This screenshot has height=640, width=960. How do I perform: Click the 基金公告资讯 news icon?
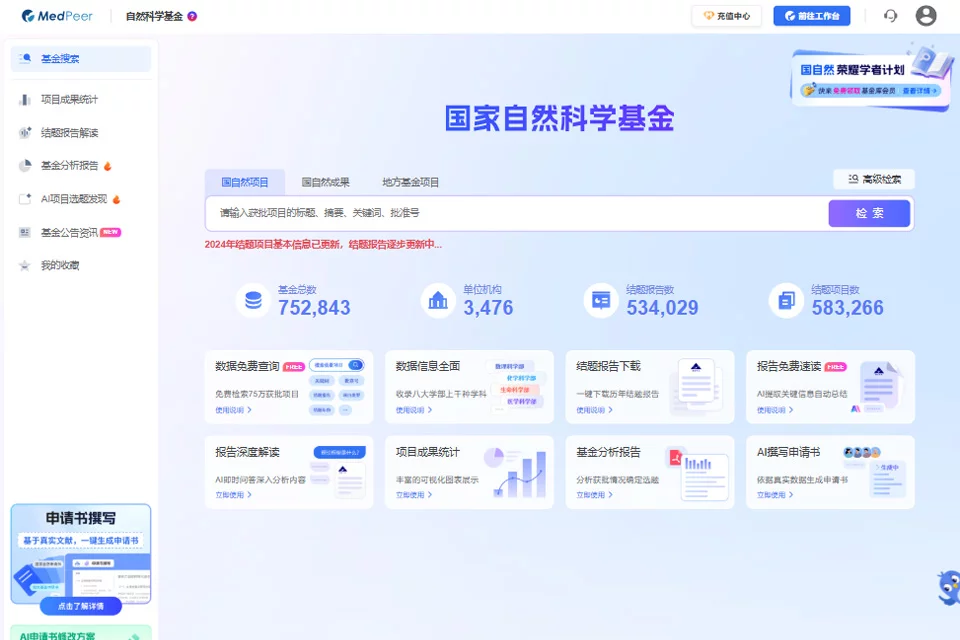[x=24, y=233]
